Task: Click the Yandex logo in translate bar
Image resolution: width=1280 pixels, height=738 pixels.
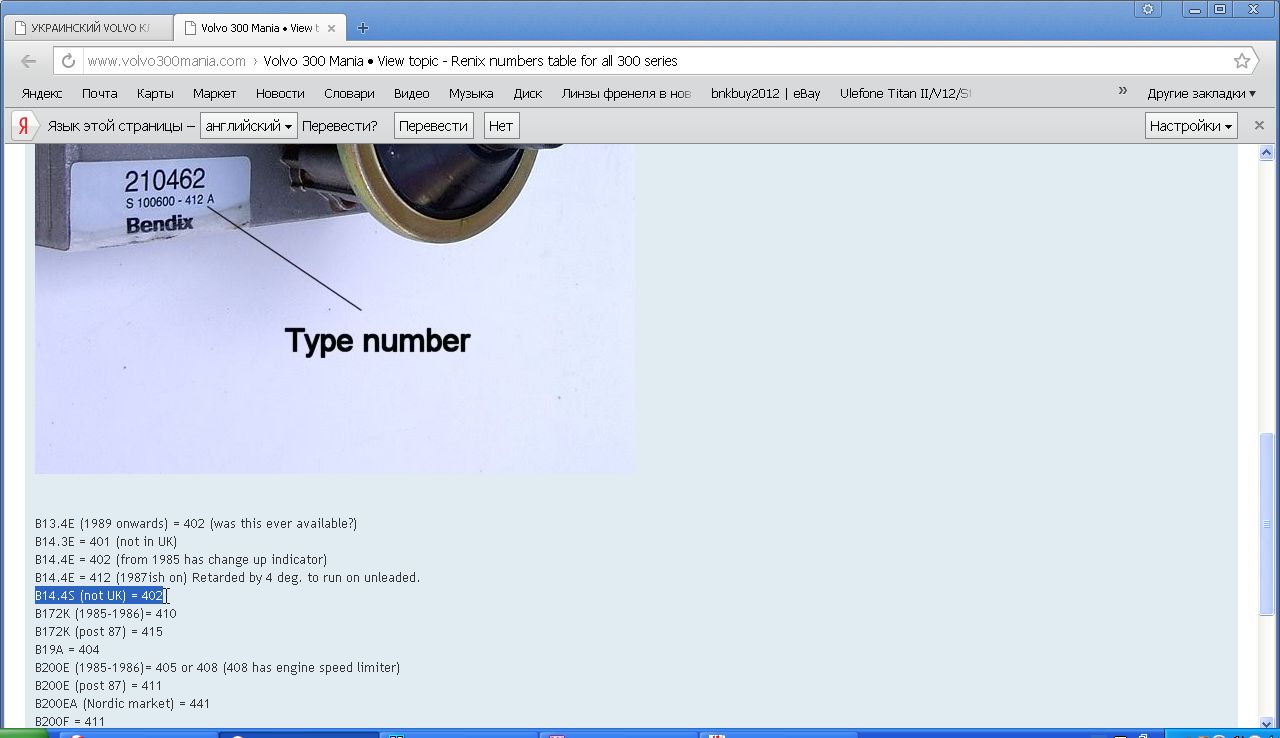Action: (x=22, y=126)
